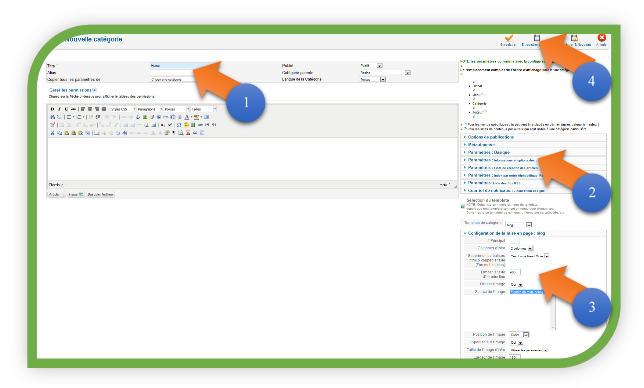This screenshot has height=388, width=644.
Task: Open the Taille font size dropdown
Action: coord(203,109)
